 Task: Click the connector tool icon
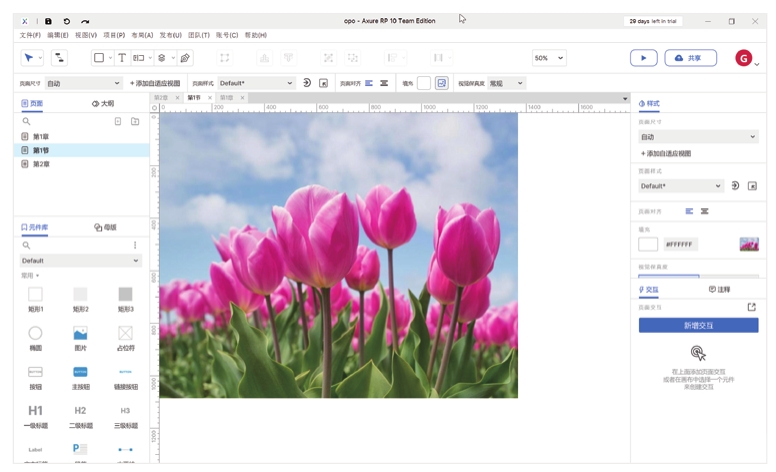click(59, 58)
